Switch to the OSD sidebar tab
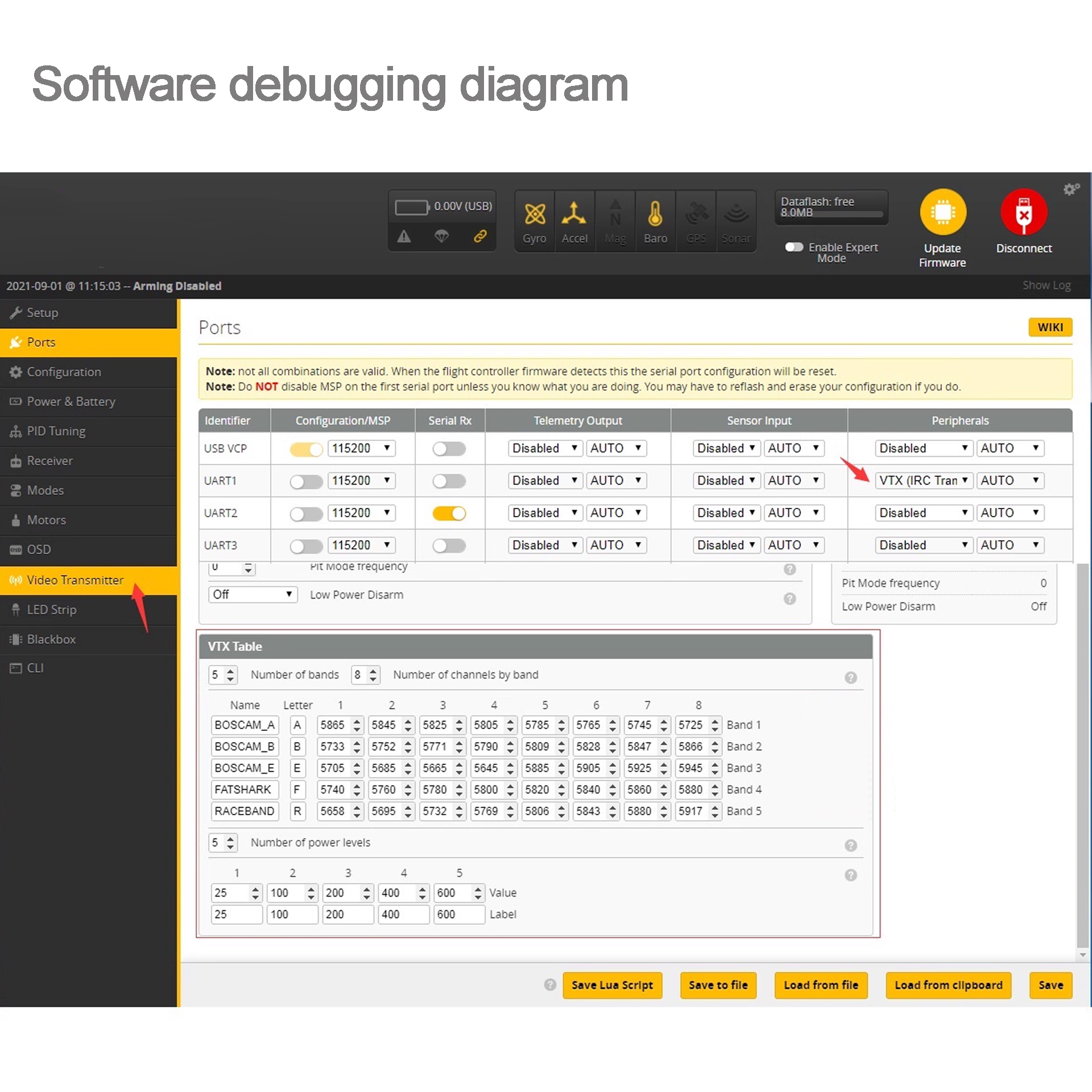Screen dimensions: 1092x1092 [39, 549]
